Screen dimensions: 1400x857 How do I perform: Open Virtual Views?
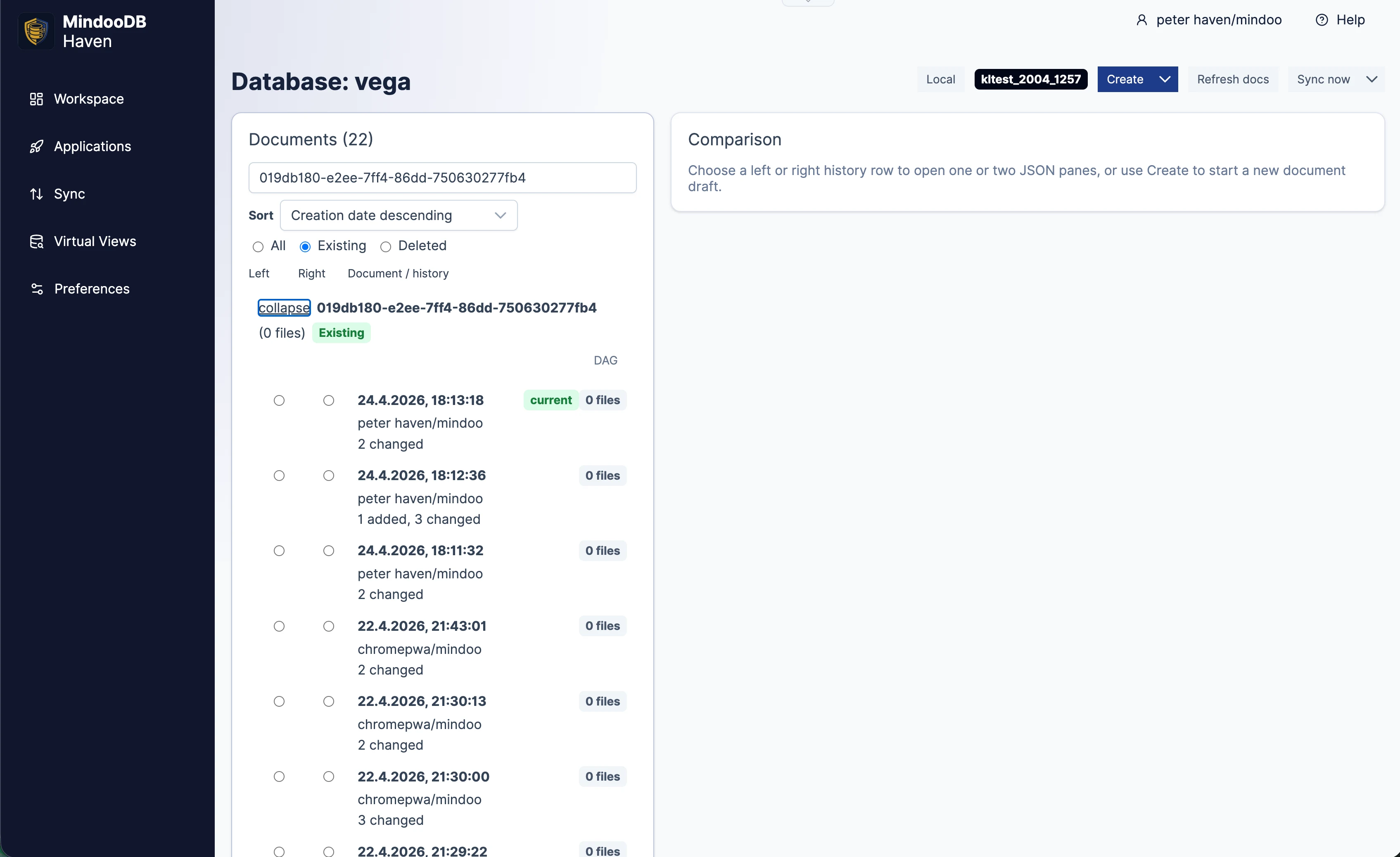(94, 241)
